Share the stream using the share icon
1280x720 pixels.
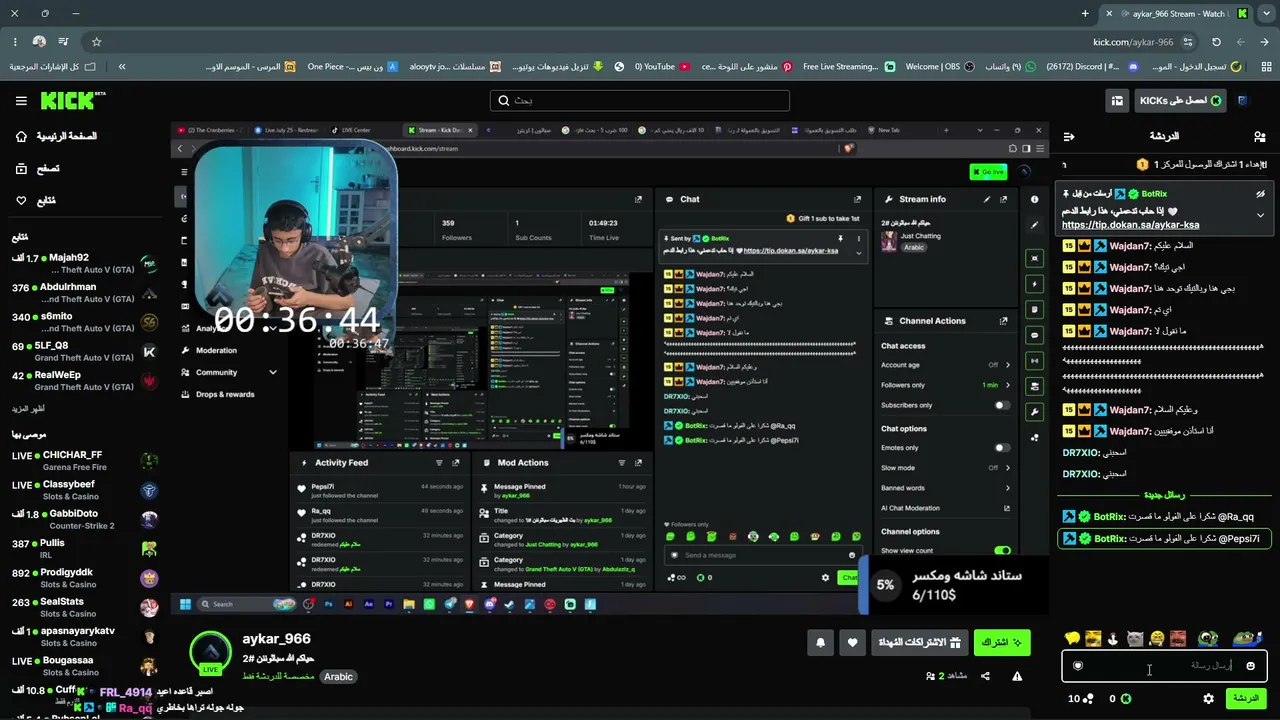pyautogui.click(x=985, y=676)
